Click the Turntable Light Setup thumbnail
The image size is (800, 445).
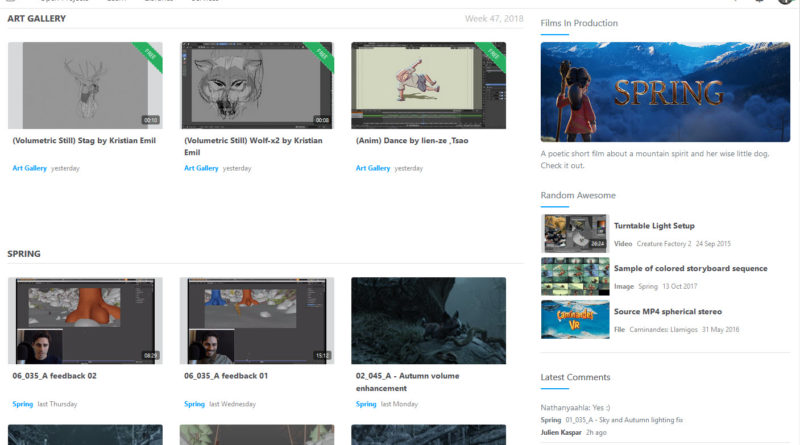tap(575, 233)
